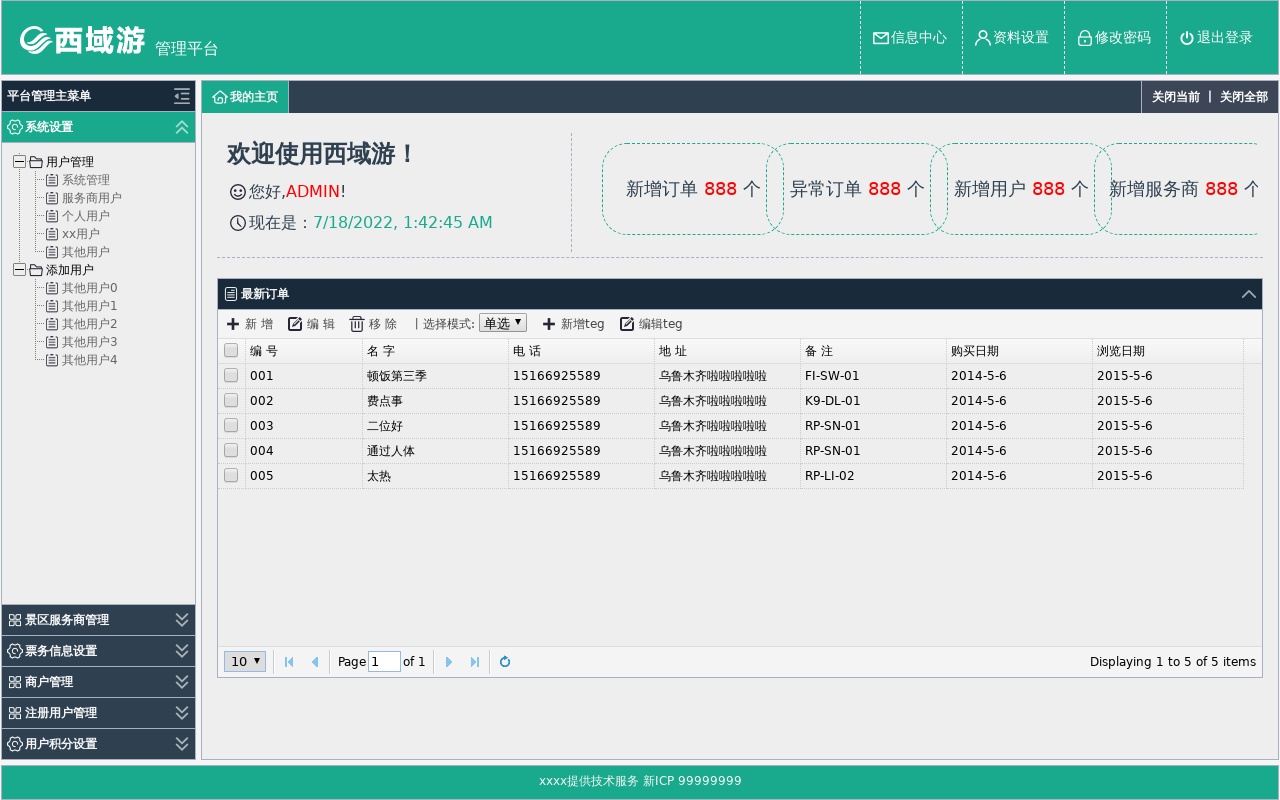Collapse sidebar with the menu toggle icon
The height and width of the screenshot is (800, 1280).
point(181,96)
